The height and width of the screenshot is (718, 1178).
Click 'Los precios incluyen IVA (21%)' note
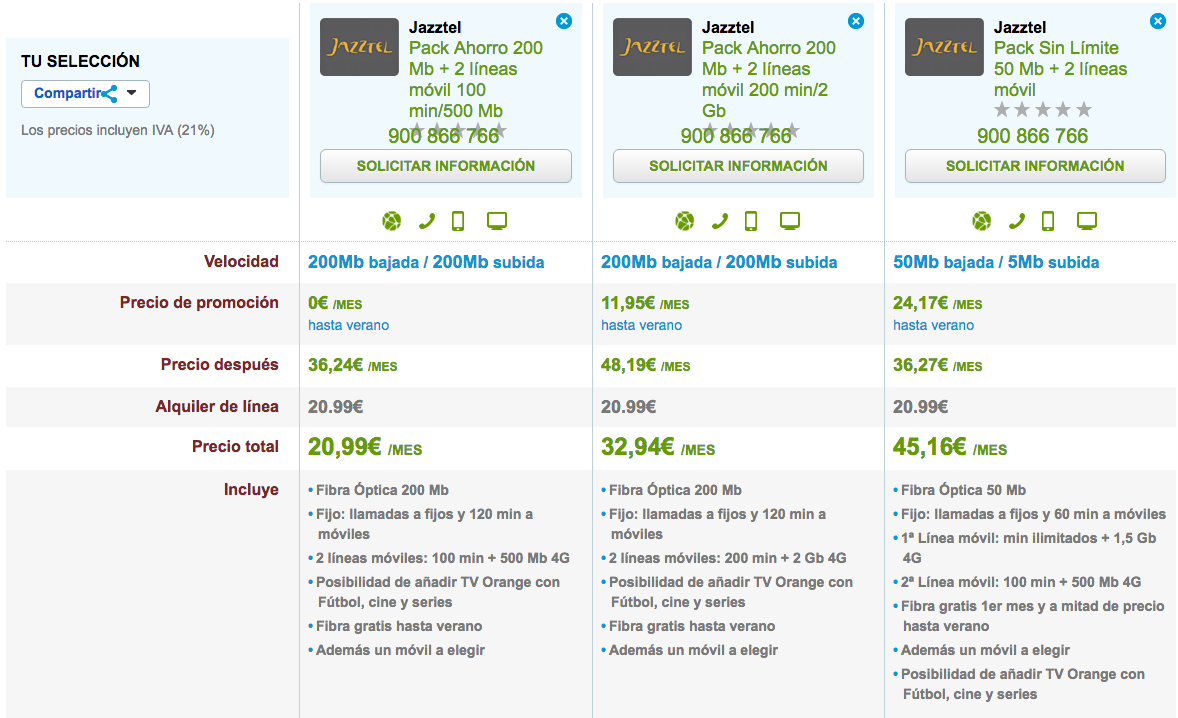tap(118, 131)
